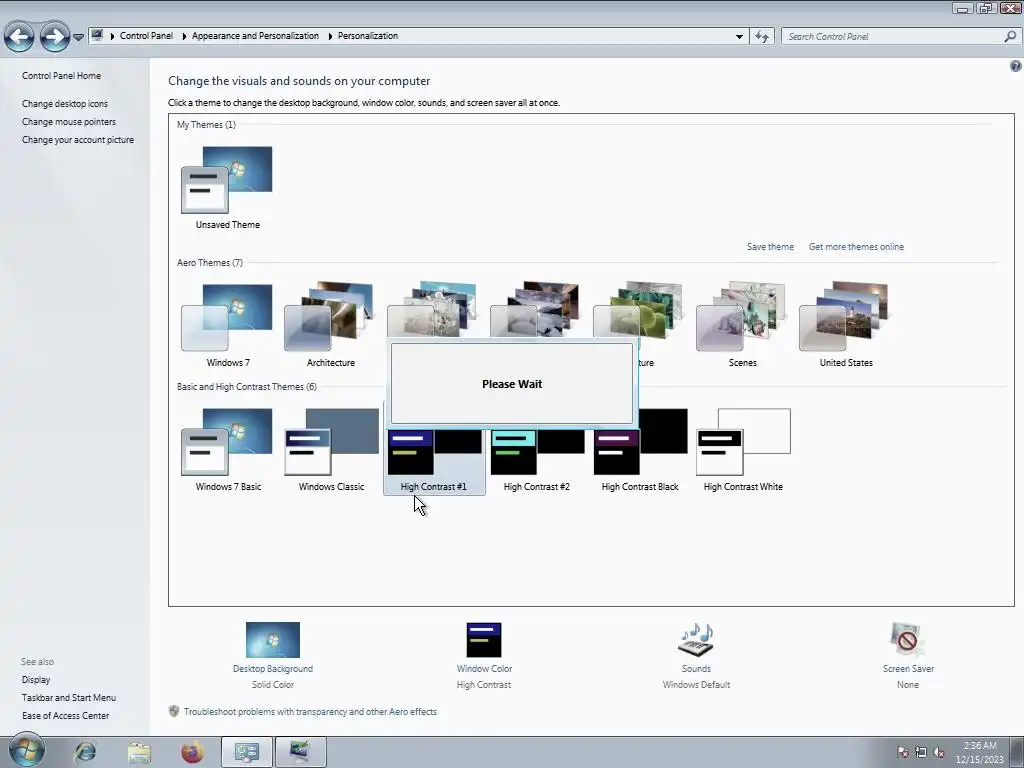Click the volume tray icon
The height and width of the screenshot is (768, 1024).
(939, 752)
